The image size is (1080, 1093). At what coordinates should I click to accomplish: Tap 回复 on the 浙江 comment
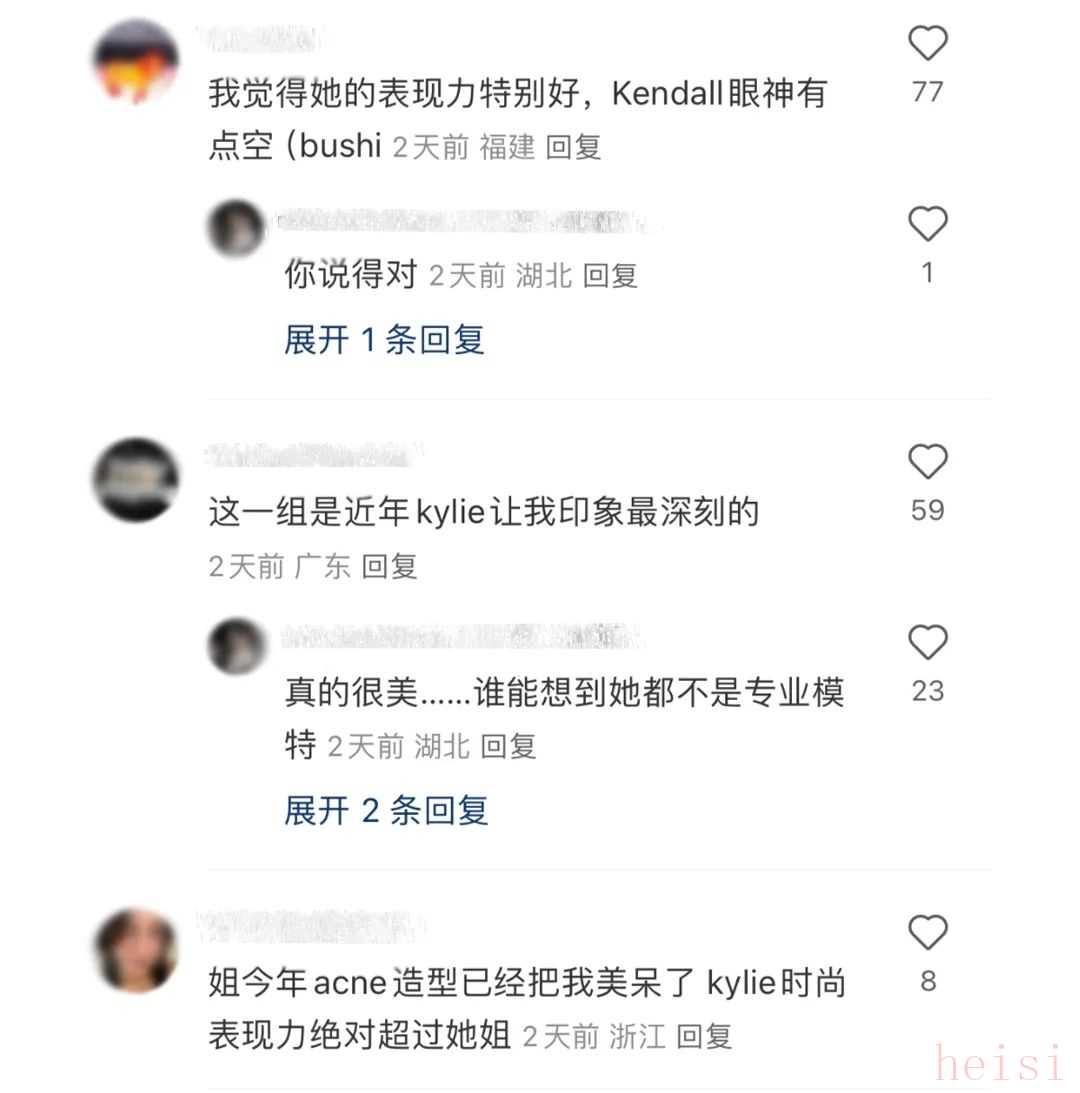point(704,1037)
